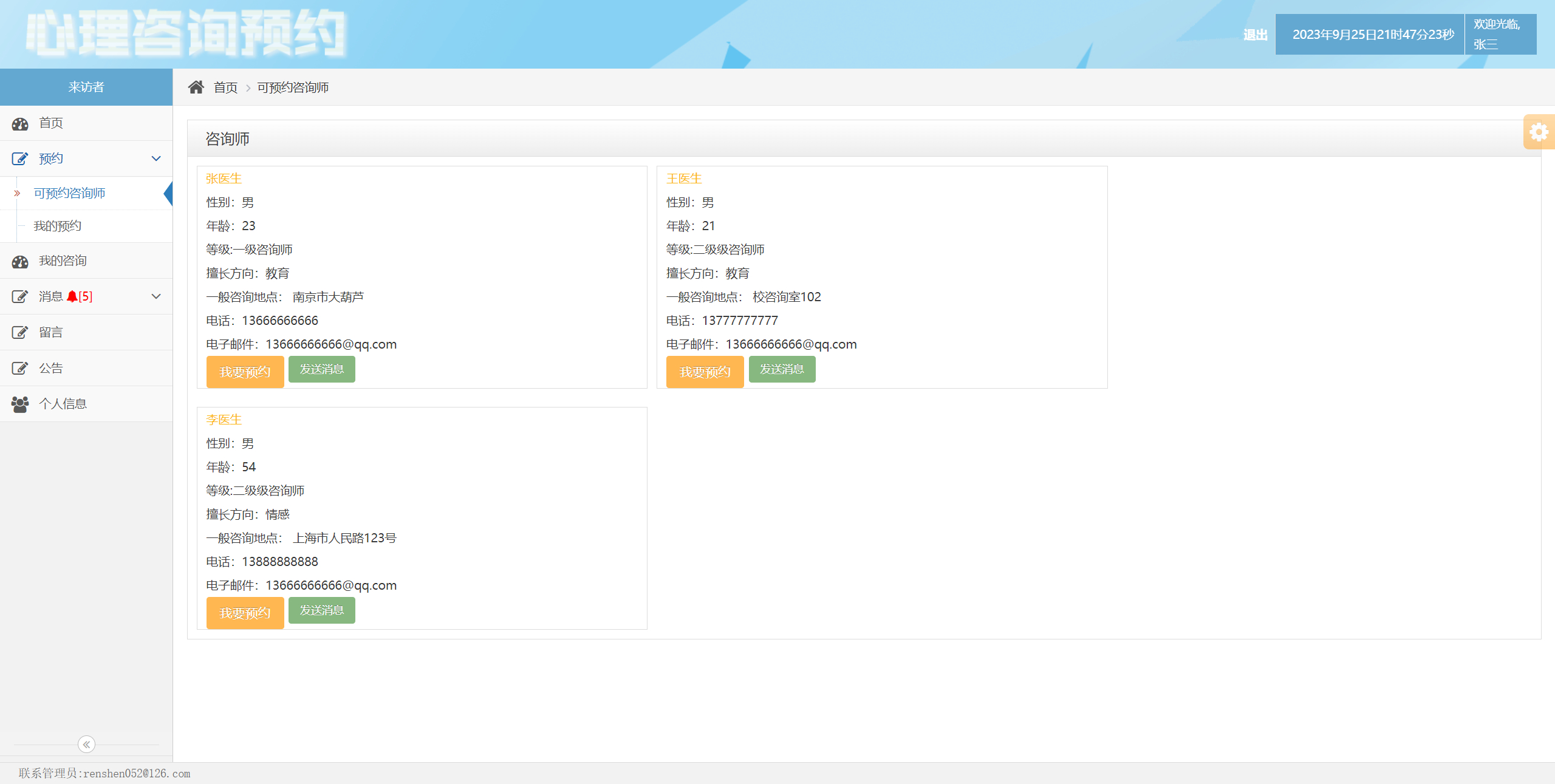Image resolution: width=1555 pixels, height=784 pixels.
Task: Book appointment with 张医生 via 我要预约
Action: point(245,372)
